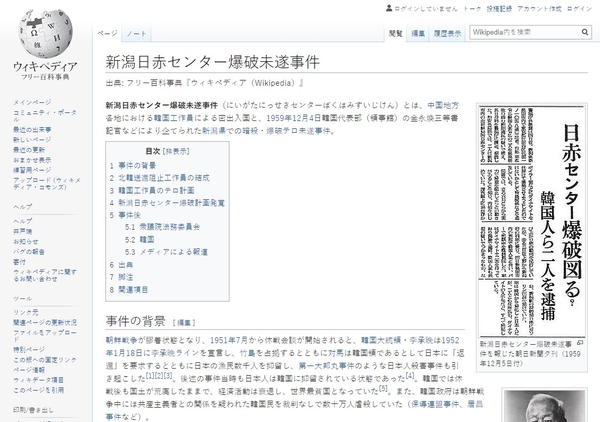Follow the 第一大邦丸事件 link
The image size is (600, 422).
tap(326, 365)
